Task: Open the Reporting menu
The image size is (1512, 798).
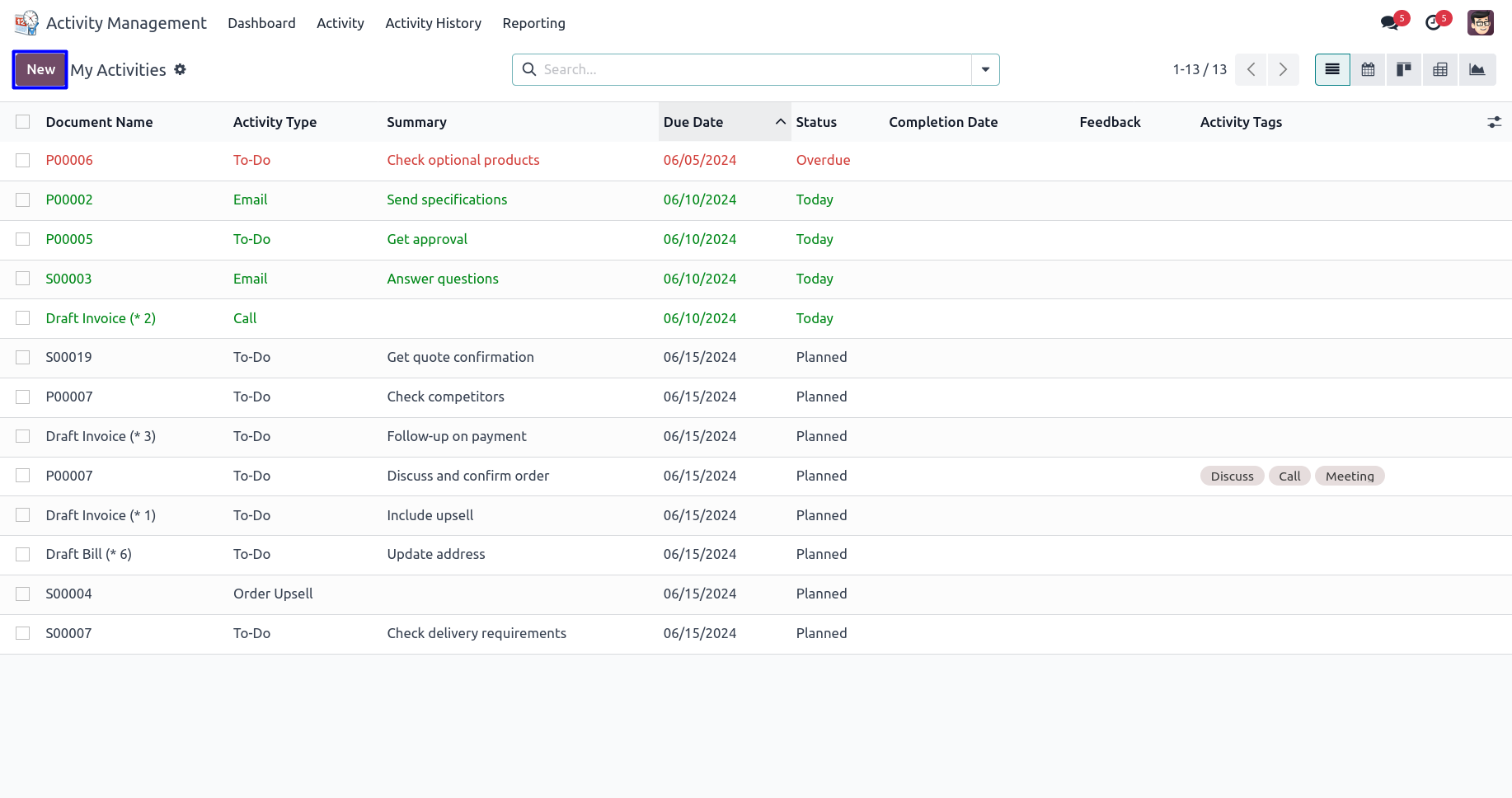Action: pos(533,23)
